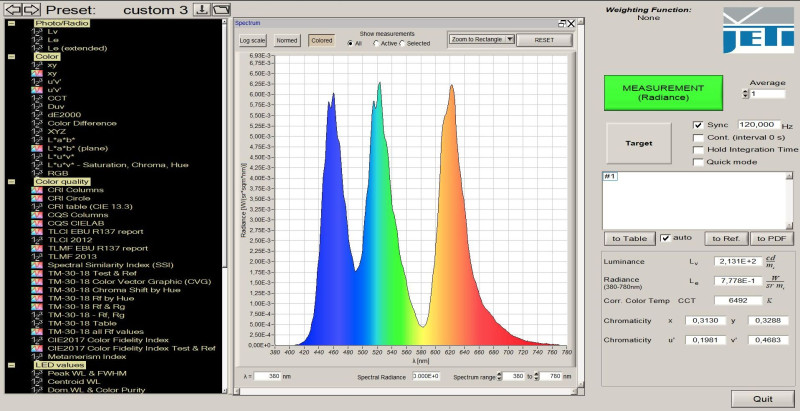This screenshot has height=411, width=800.
Task: Restore the Spectrum sub-window using its restore icon
Action: [562, 23]
